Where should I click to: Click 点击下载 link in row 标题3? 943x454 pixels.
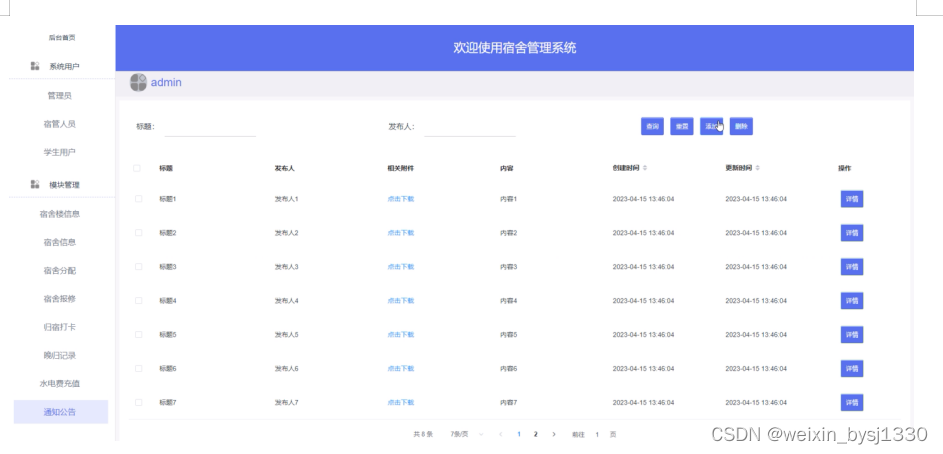[x=401, y=266]
